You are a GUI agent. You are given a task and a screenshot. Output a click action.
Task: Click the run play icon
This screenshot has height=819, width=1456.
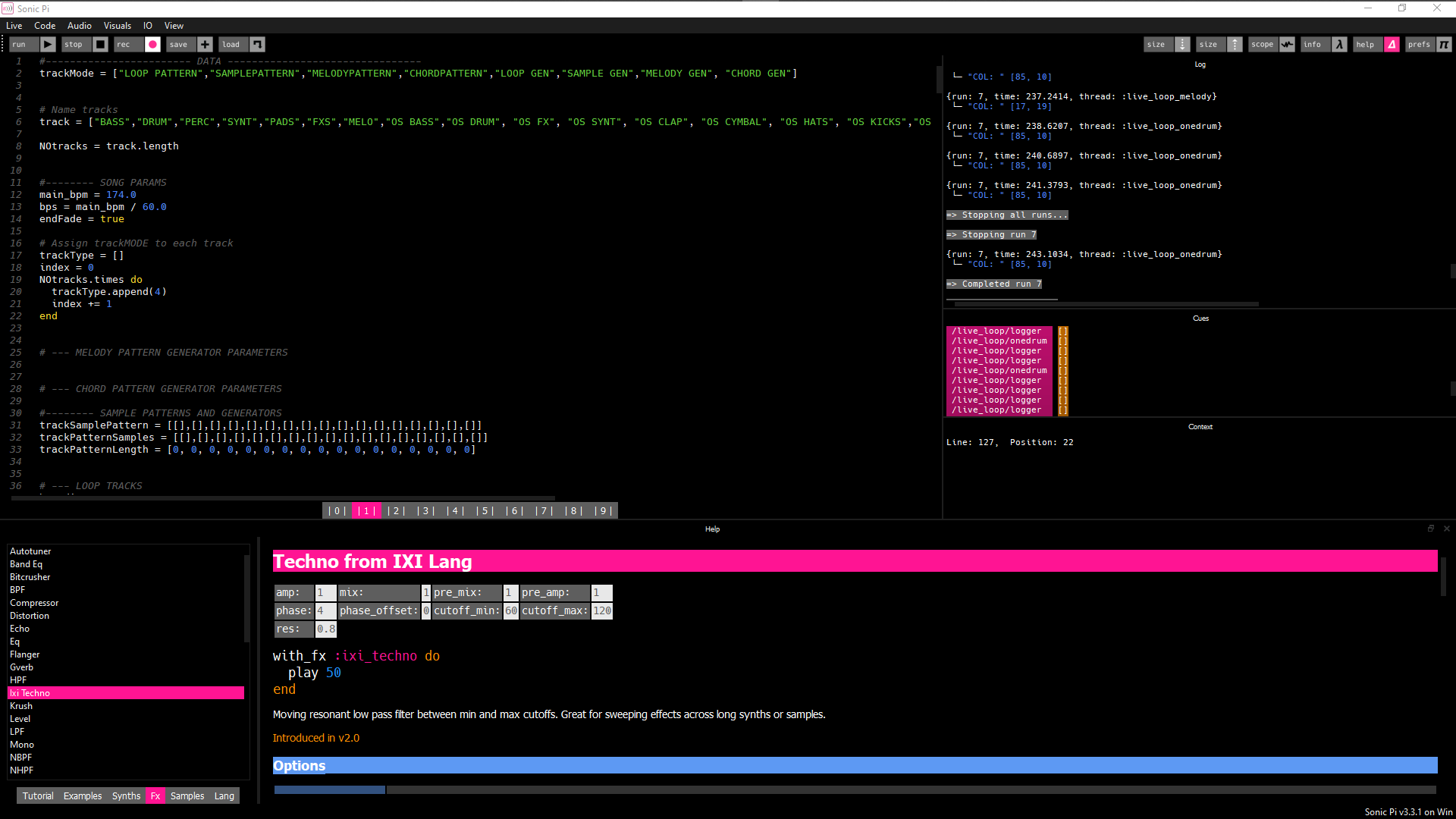click(x=48, y=45)
